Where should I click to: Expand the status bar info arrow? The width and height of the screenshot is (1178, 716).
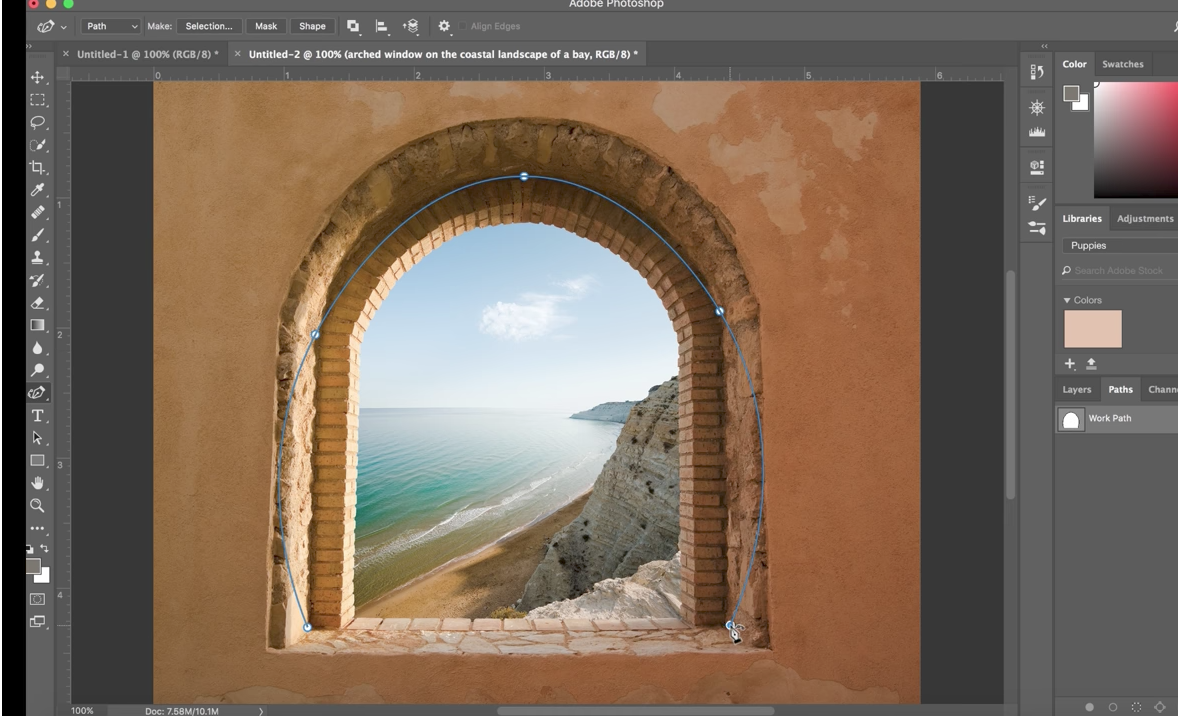pos(261,711)
